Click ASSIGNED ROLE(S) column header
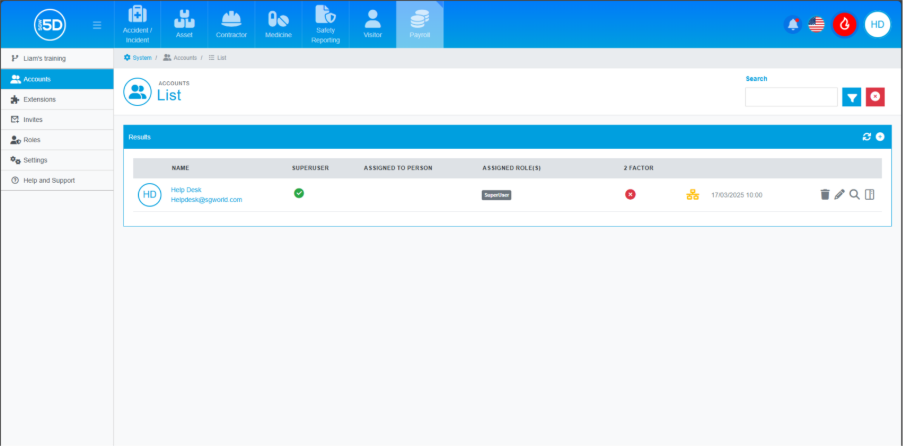 click(512, 168)
